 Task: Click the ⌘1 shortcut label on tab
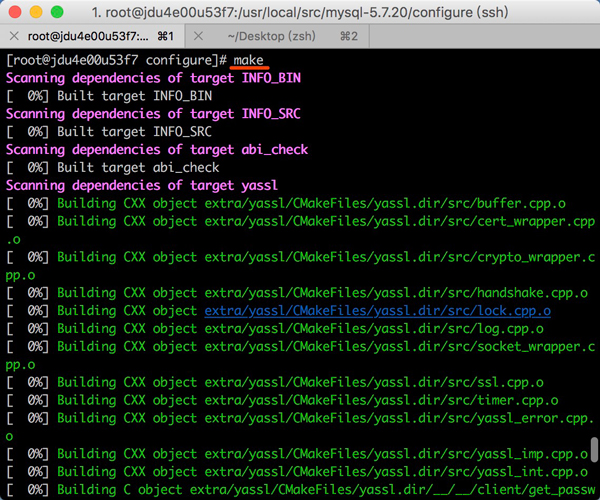click(x=166, y=36)
